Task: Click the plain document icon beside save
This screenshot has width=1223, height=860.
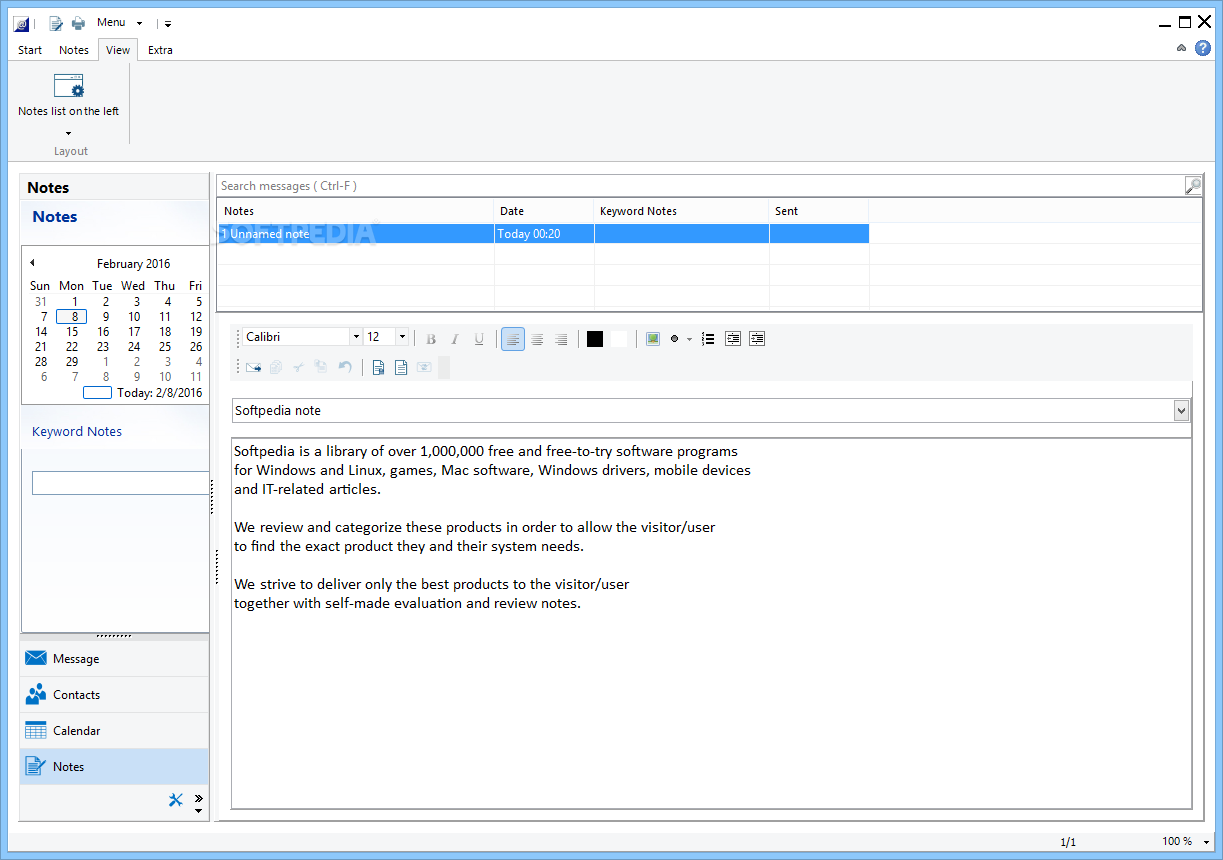Action: coord(401,367)
